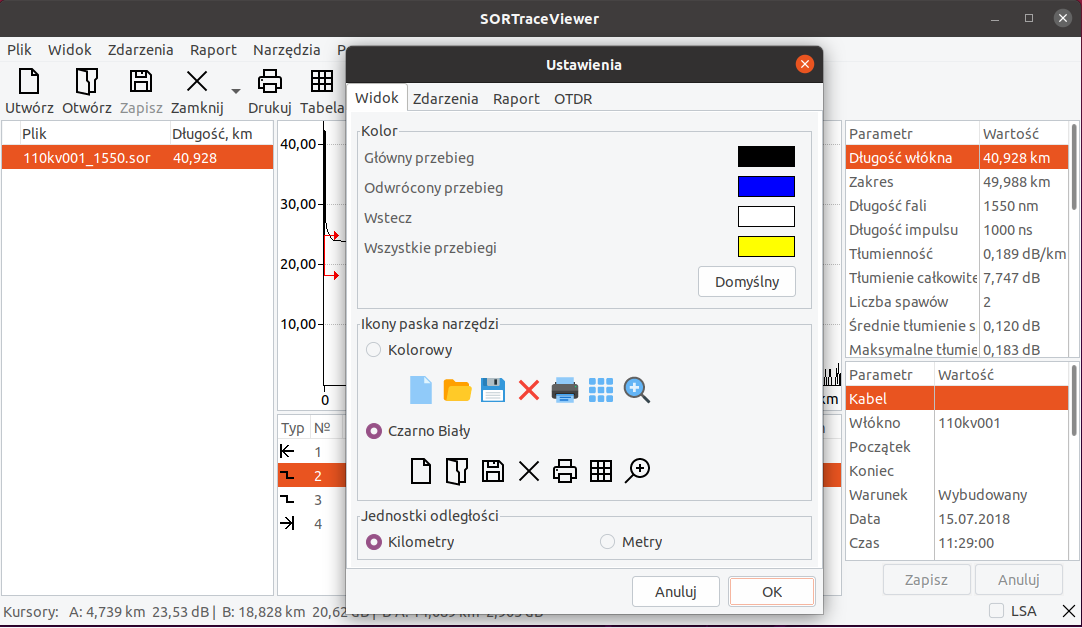Click the Zamknij X toolbar icon
This screenshot has width=1082, height=628.
(x=197, y=82)
